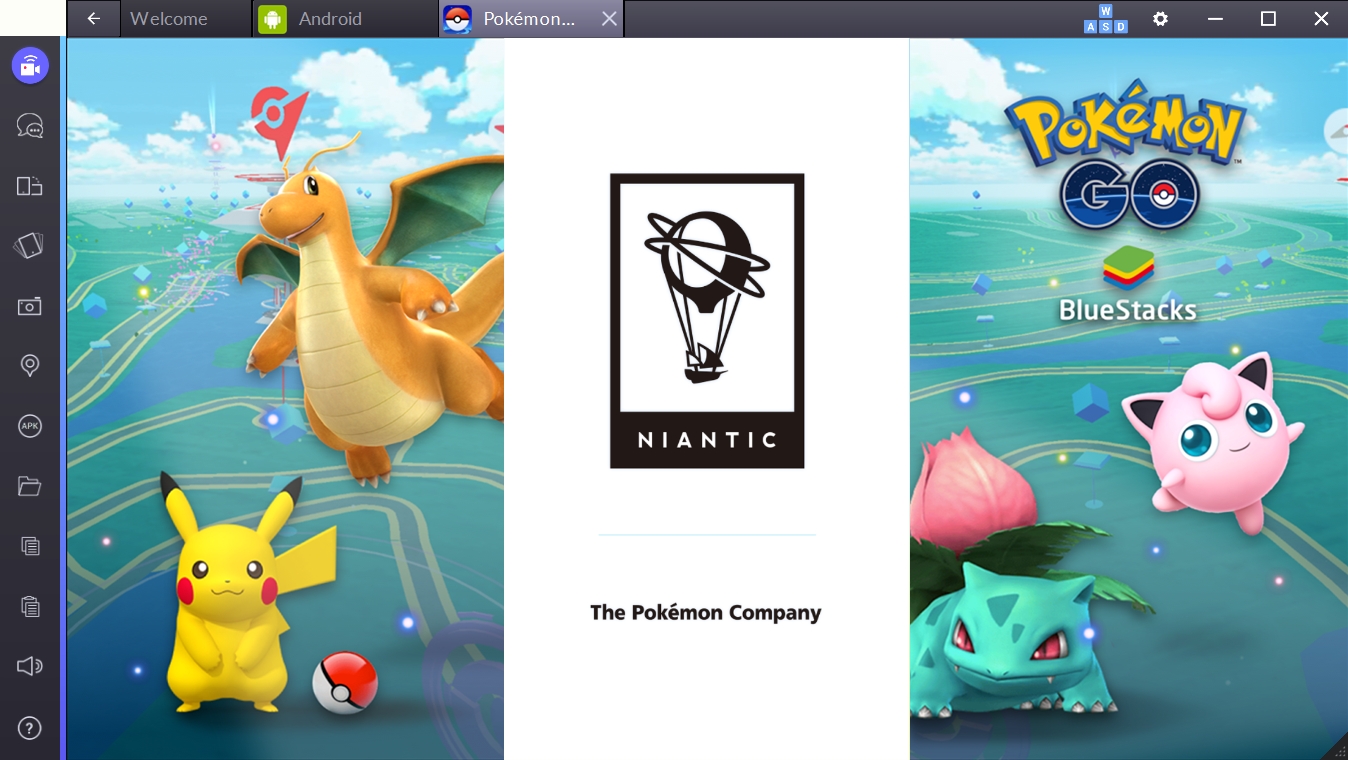Open the file folder icon in sidebar
Image resolution: width=1348 pixels, height=760 pixels.
tap(30, 486)
